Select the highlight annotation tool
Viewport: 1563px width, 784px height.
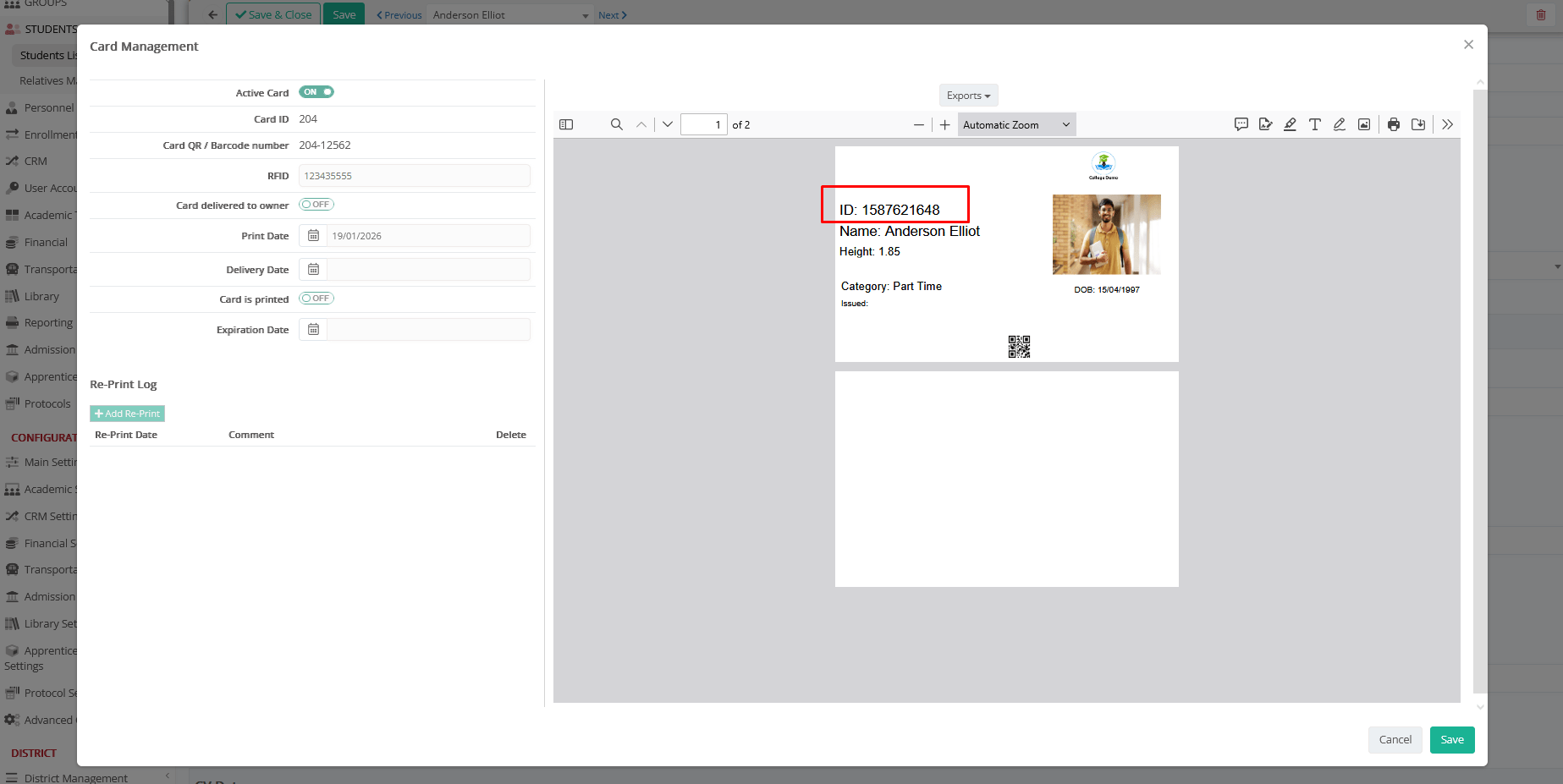click(x=1290, y=124)
